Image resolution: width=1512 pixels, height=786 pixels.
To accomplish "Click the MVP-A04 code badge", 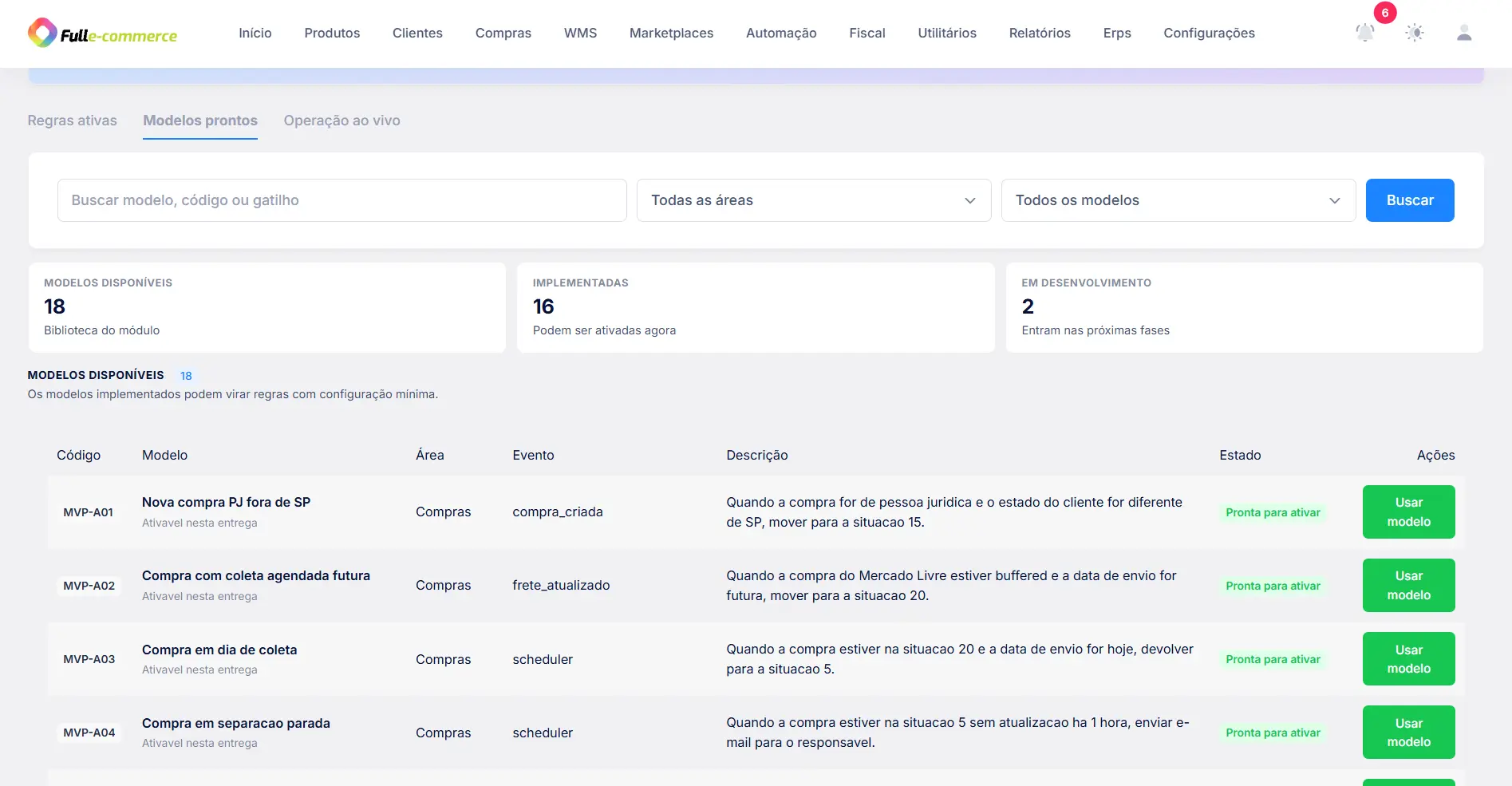I will pyautogui.click(x=89, y=733).
